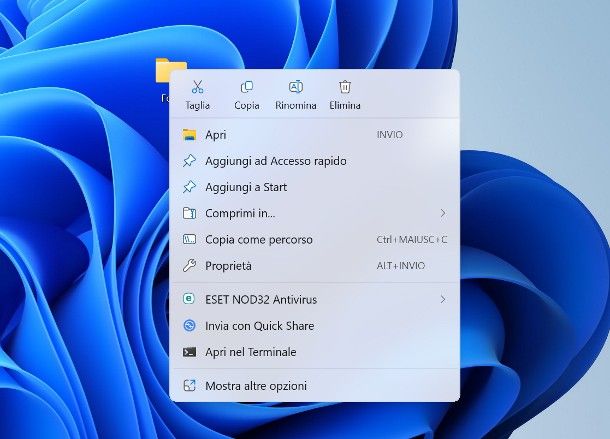Click the ESET logo icon
The width and height of the screenshot is (610, 439).
(189, 299)
